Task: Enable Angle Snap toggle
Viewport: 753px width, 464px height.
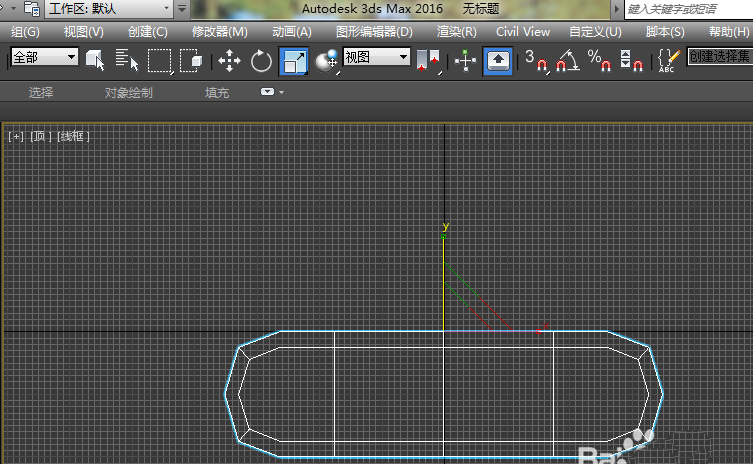Action: point(567,60)
